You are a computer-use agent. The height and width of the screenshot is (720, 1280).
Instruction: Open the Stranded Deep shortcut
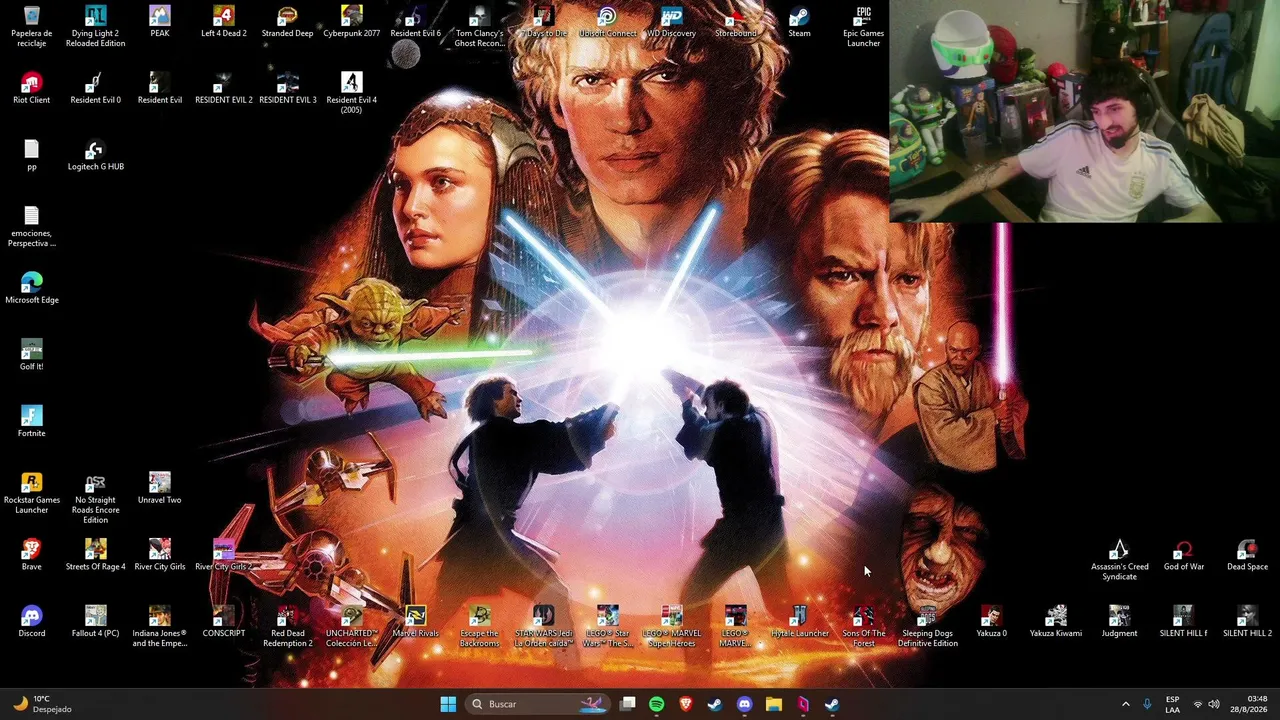click(x=288, y=21)
